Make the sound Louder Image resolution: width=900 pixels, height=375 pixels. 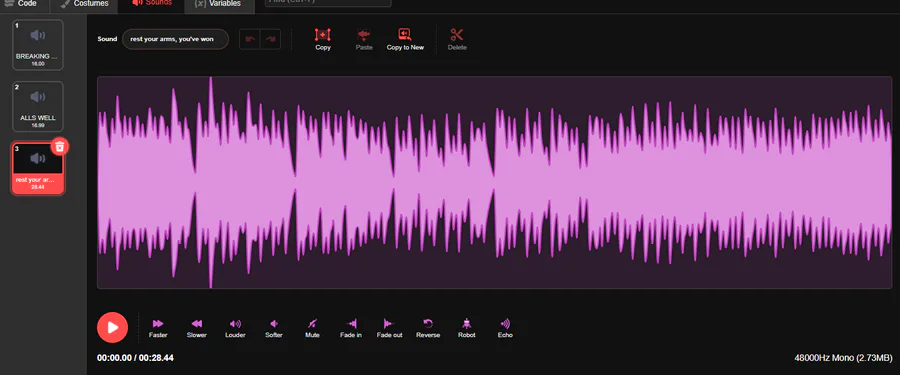click(235, 324)
